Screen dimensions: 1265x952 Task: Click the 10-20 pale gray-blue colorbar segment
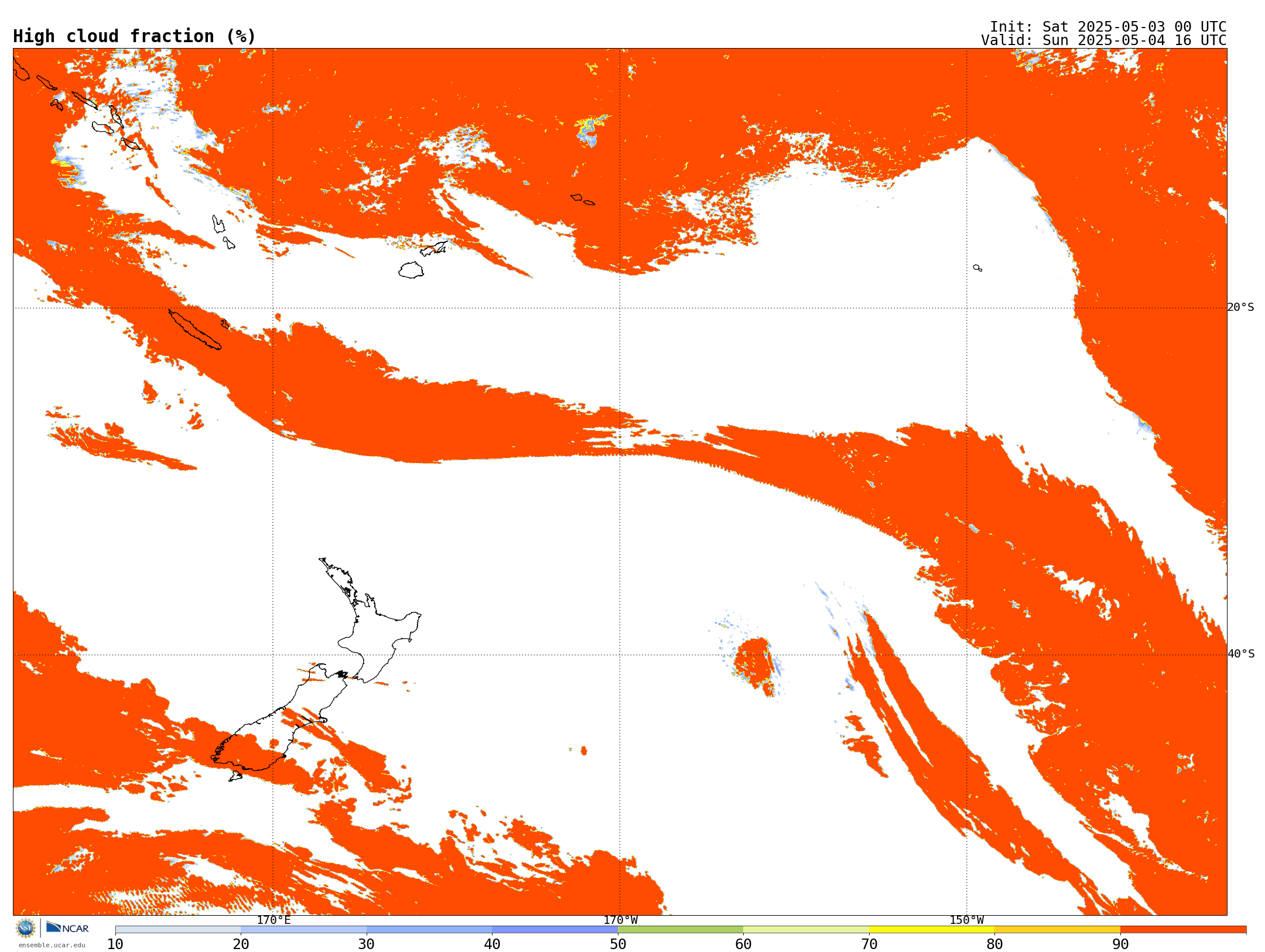pos(178,930)
